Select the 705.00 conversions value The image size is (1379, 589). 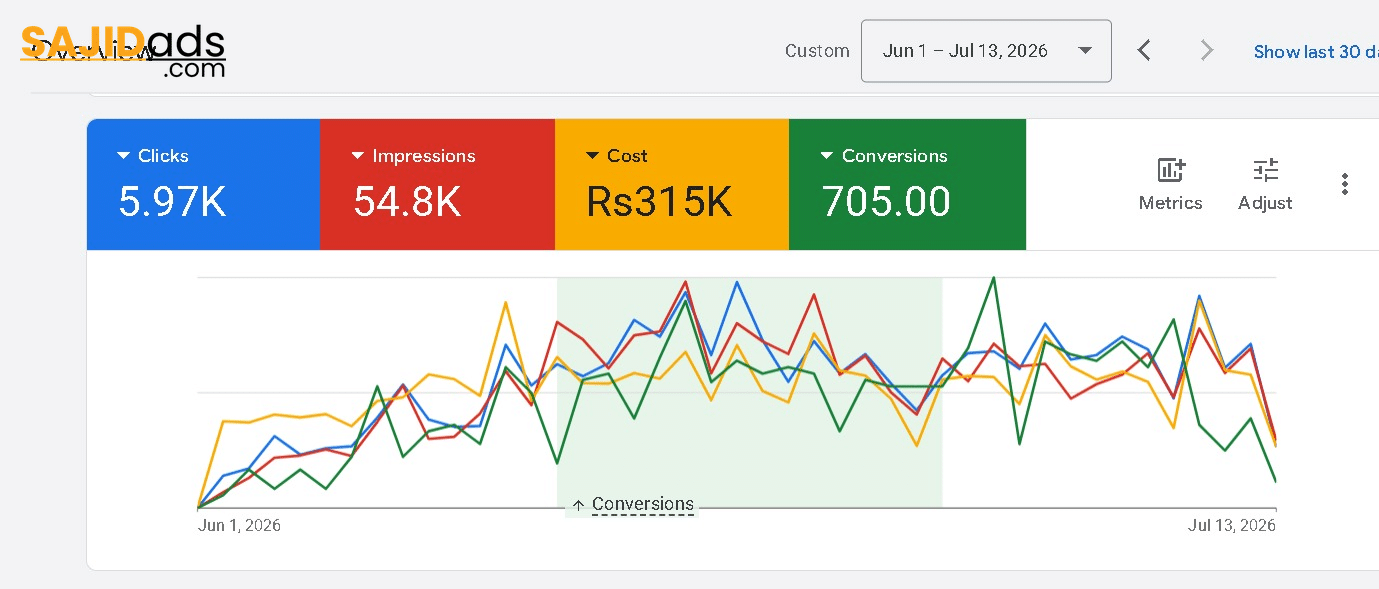pyautogui.click(x=886, y=202)
